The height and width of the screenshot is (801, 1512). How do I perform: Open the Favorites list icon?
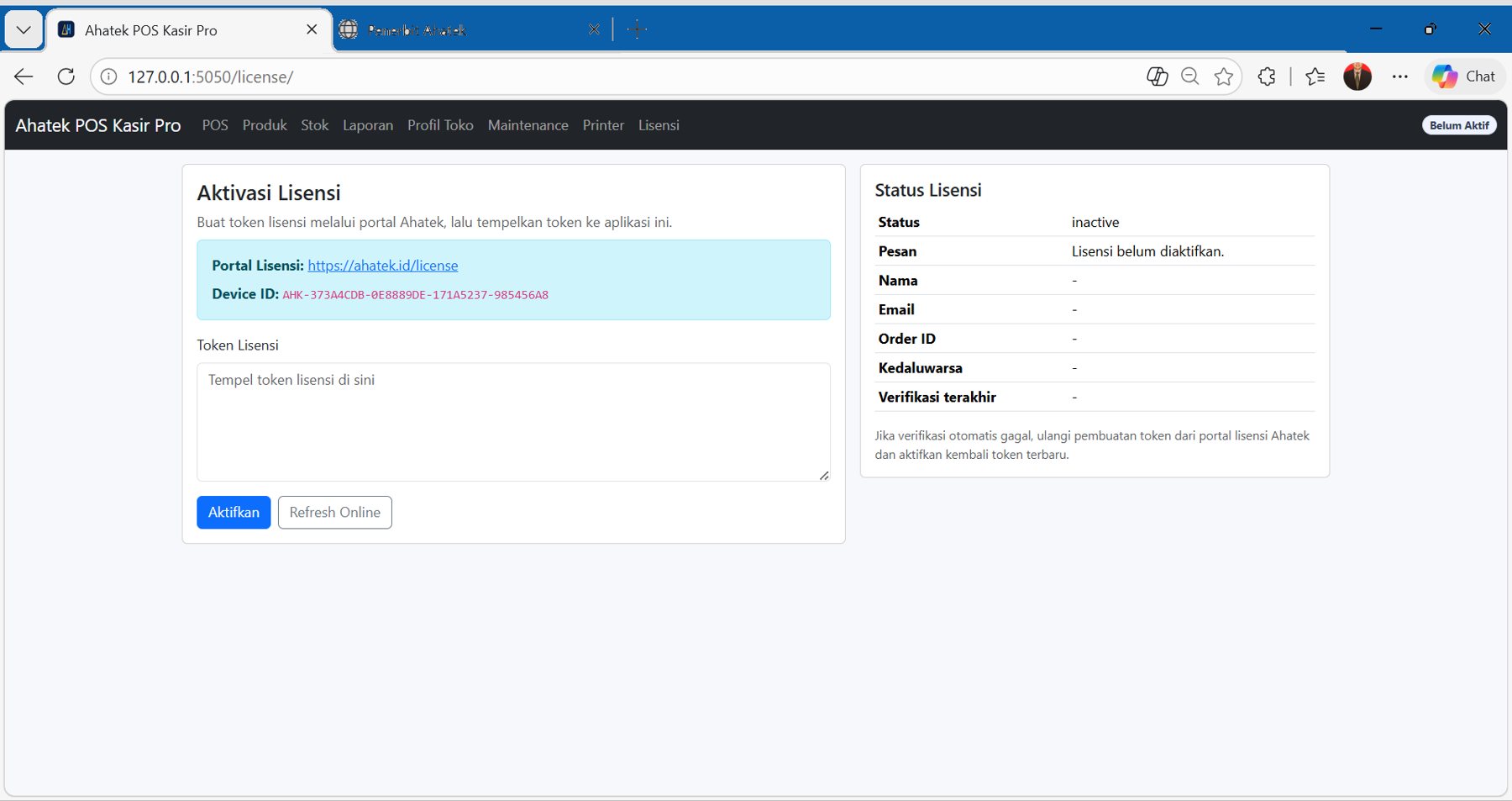pyautogui.click(x=1315, y=76)
